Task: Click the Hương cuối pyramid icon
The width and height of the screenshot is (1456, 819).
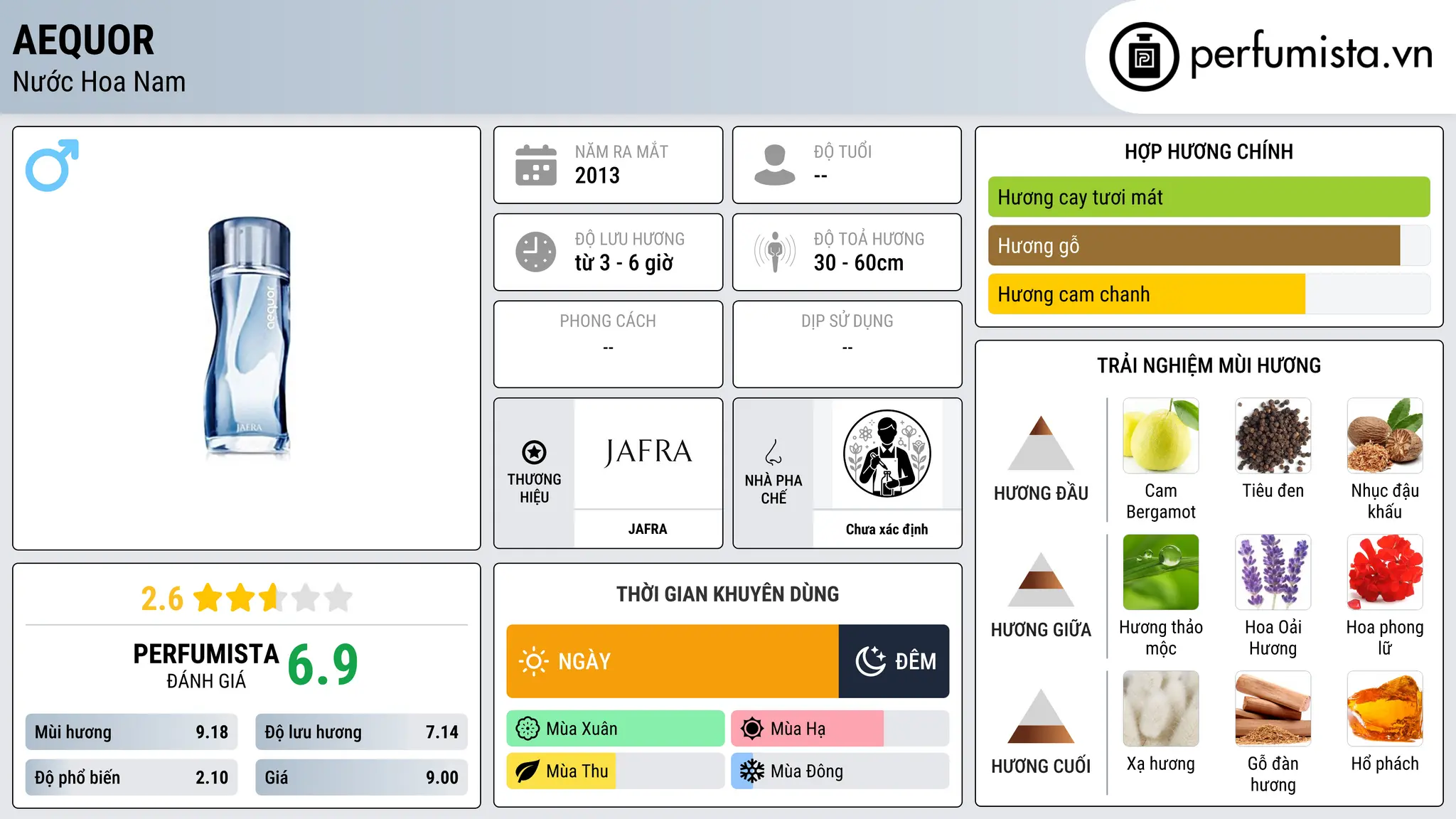Action: click(1041, 715)
